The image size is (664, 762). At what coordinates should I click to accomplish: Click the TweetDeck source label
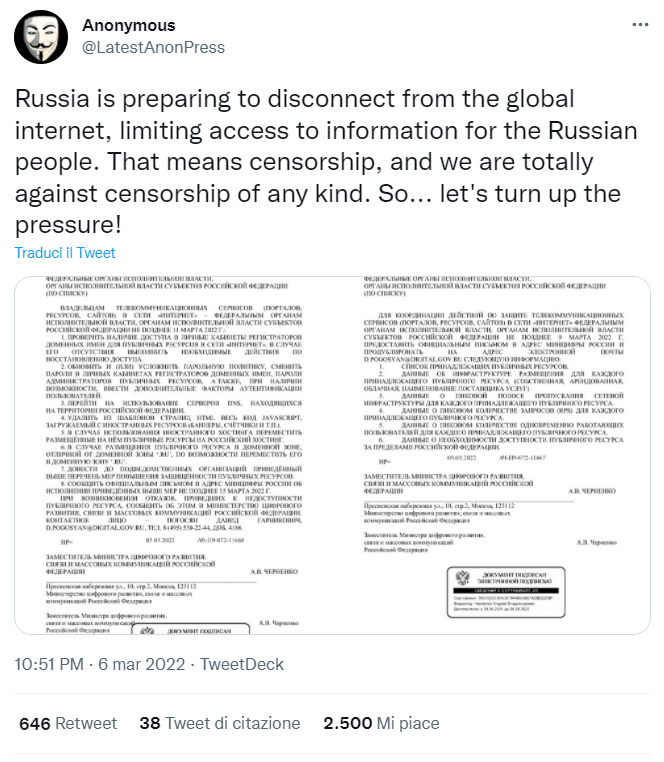pos(243,665)
